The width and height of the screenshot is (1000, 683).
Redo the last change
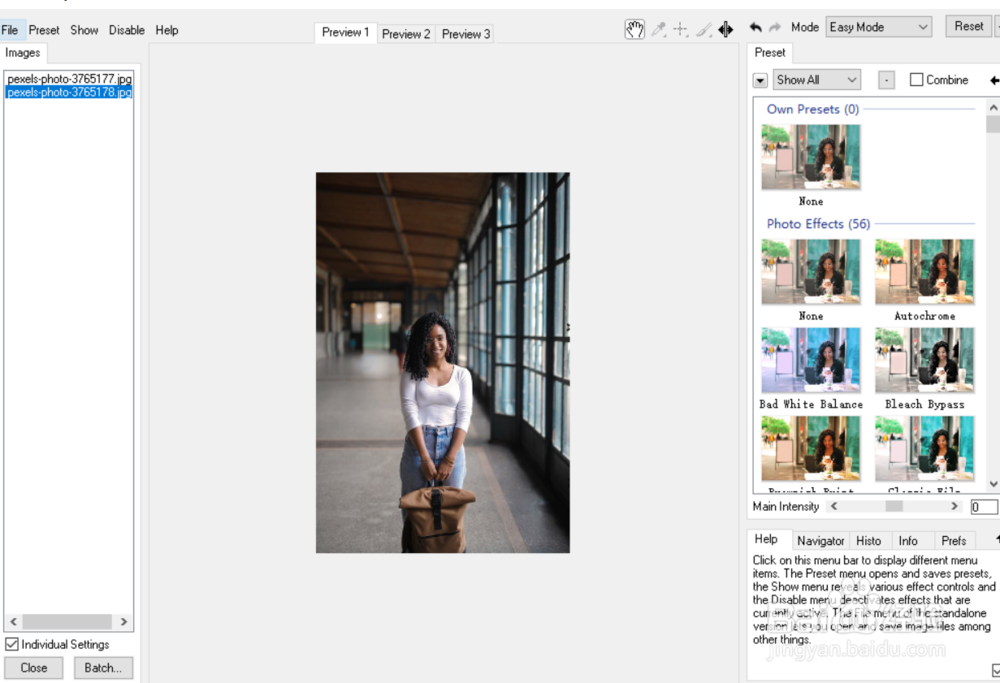pos(775,27)
